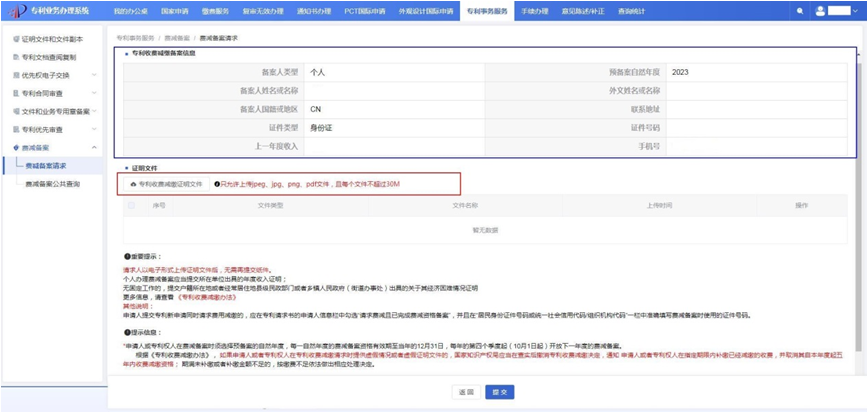
Task: Click 费减备案 in the breadcrumb
Action: [177, 38]
